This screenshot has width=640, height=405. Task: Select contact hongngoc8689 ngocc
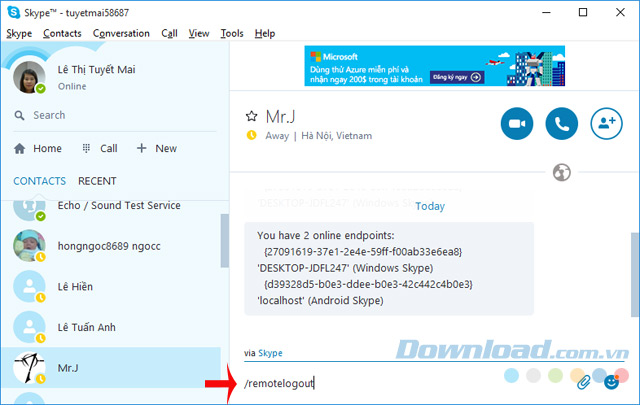tap(111, 246)
